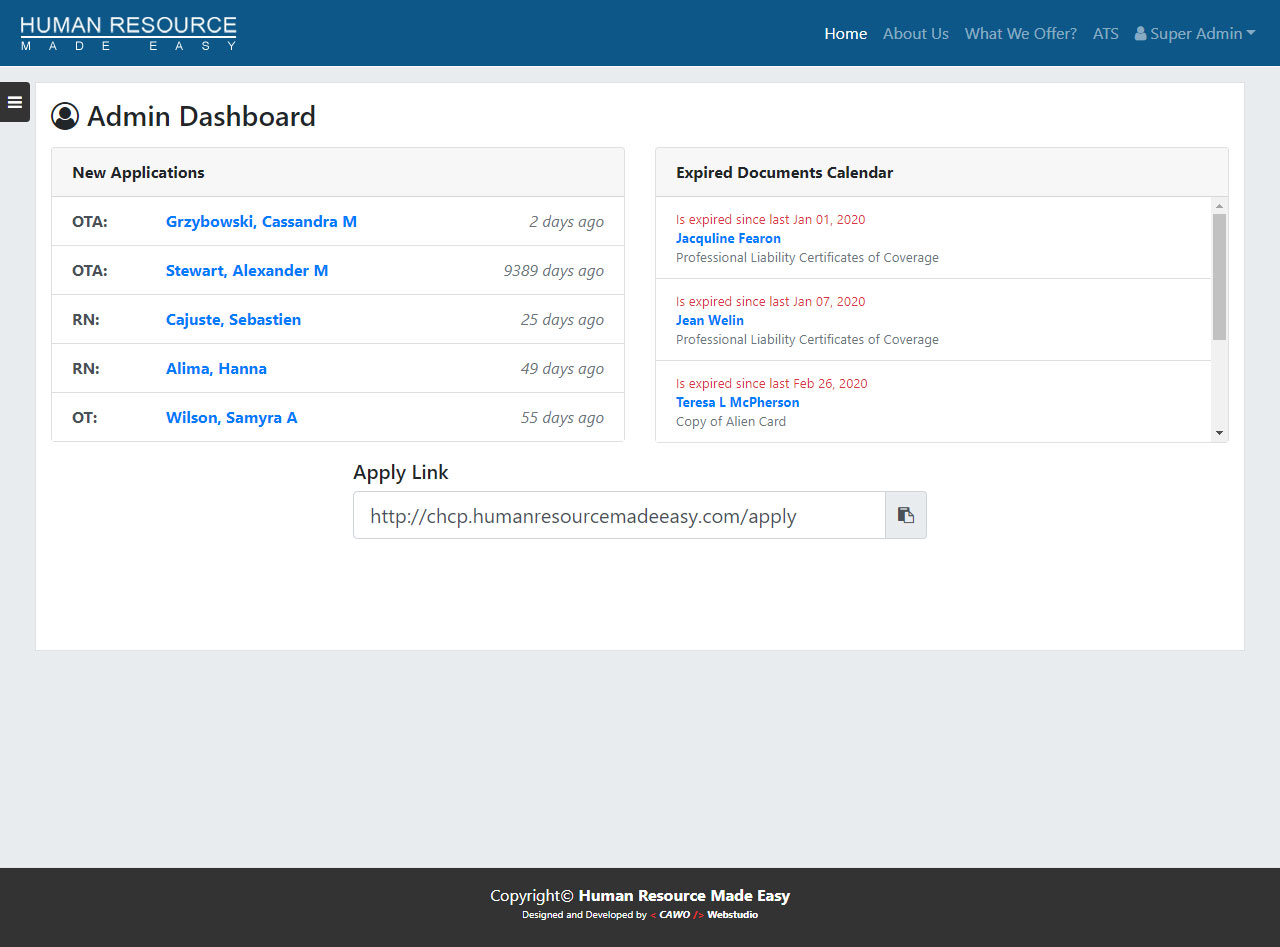Open Grzybowski, Cassandra M application

click(x=261, y=222)
